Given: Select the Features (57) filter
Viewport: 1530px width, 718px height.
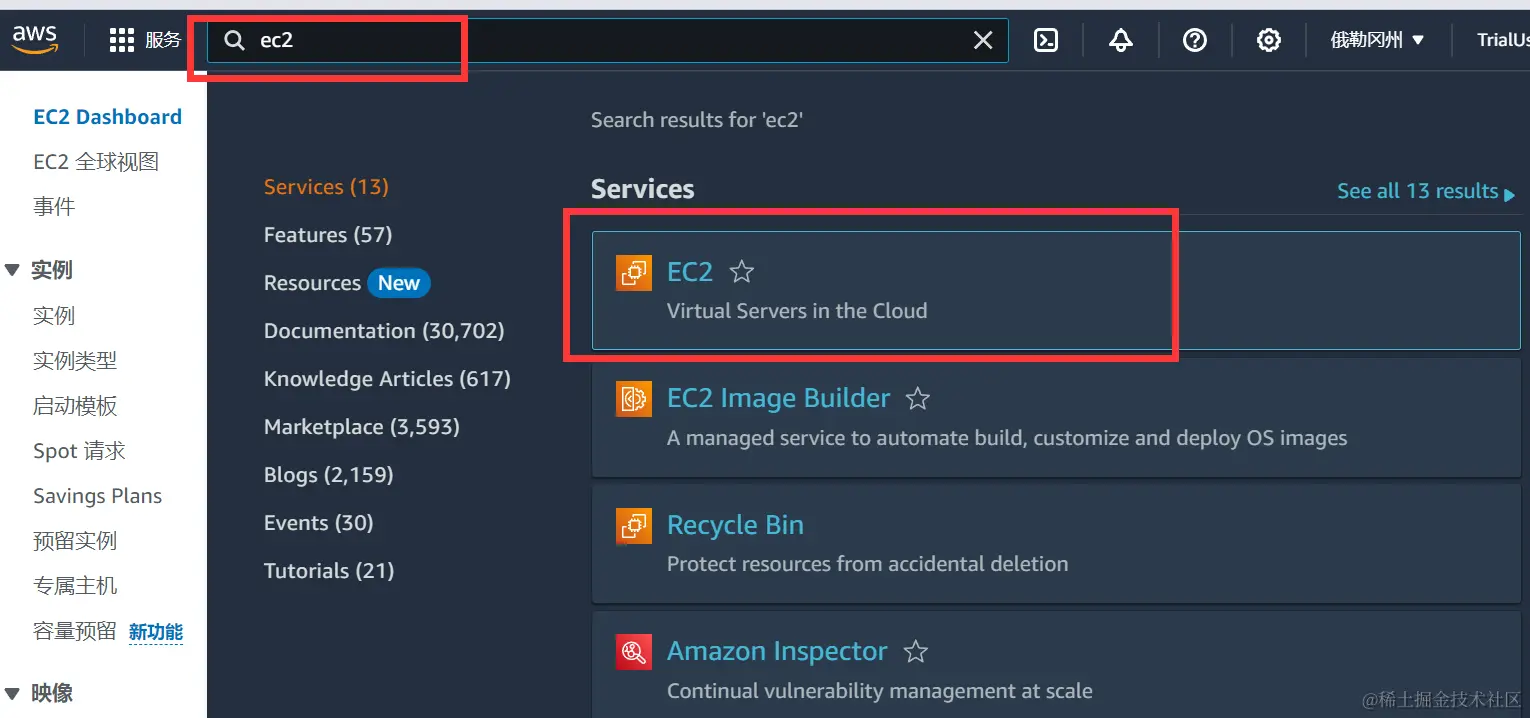Looking at the screenshot, I should pos(328,235).
